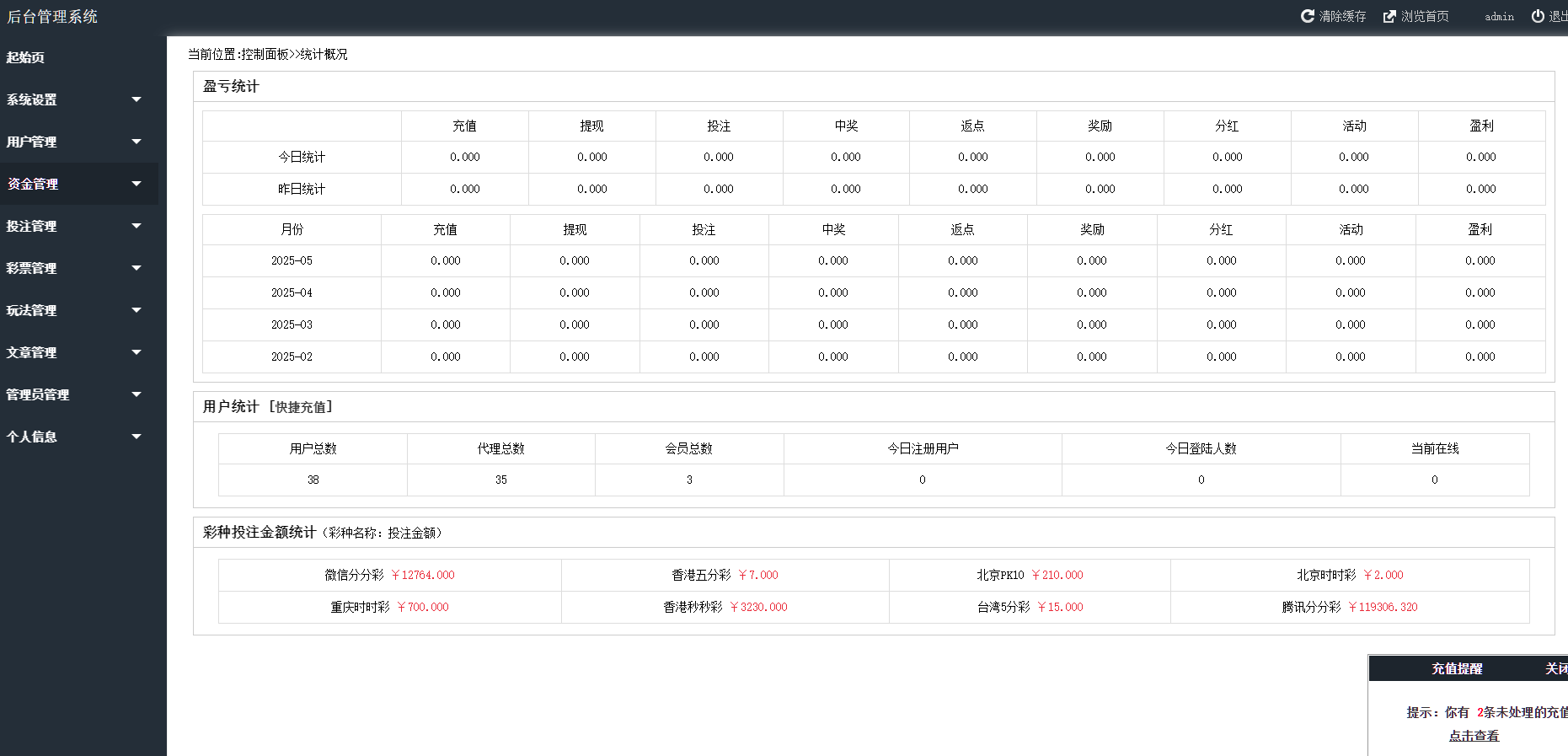Screen dimensions: 1568x756
Task: Expand the 用户管理 dropdown arrow
Action: [136, 142]
